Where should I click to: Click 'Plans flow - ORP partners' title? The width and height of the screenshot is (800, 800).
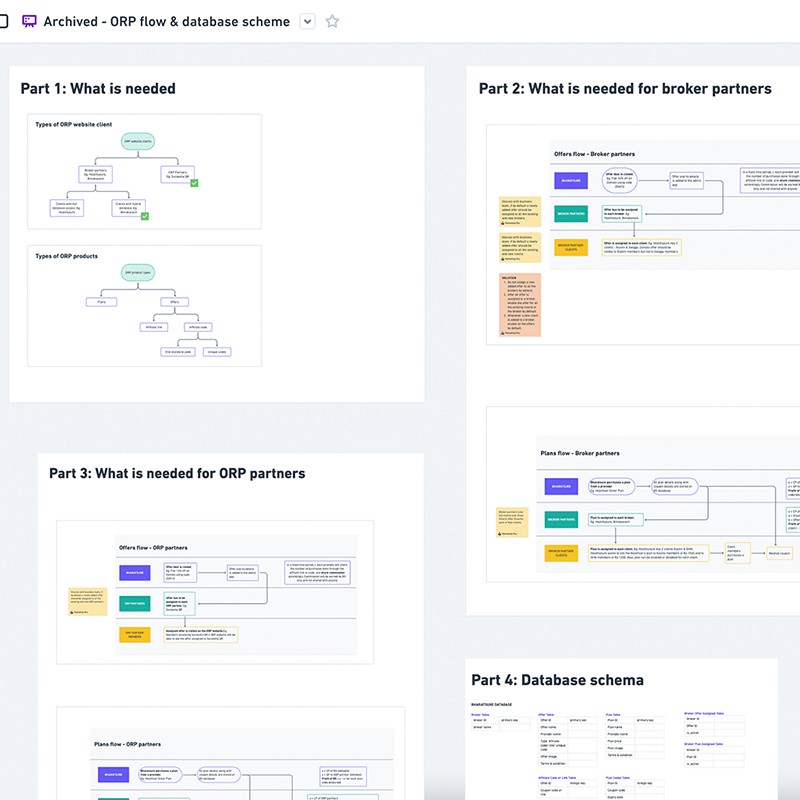tap(128, 744)
